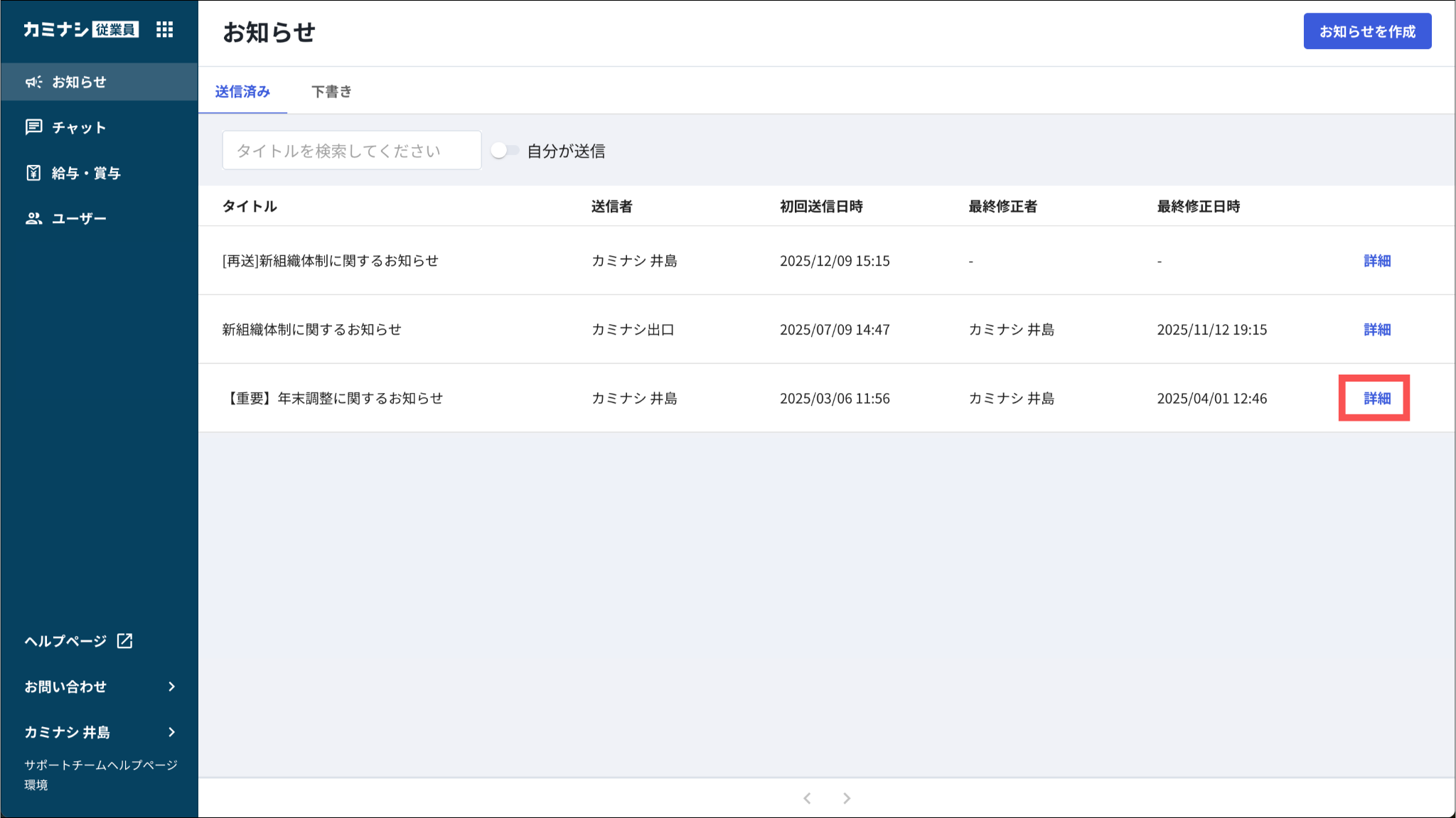Open 詳細 for 年末調整 notice
This screenshot has height=818, width=1456.
click(x=1376, y=398)
